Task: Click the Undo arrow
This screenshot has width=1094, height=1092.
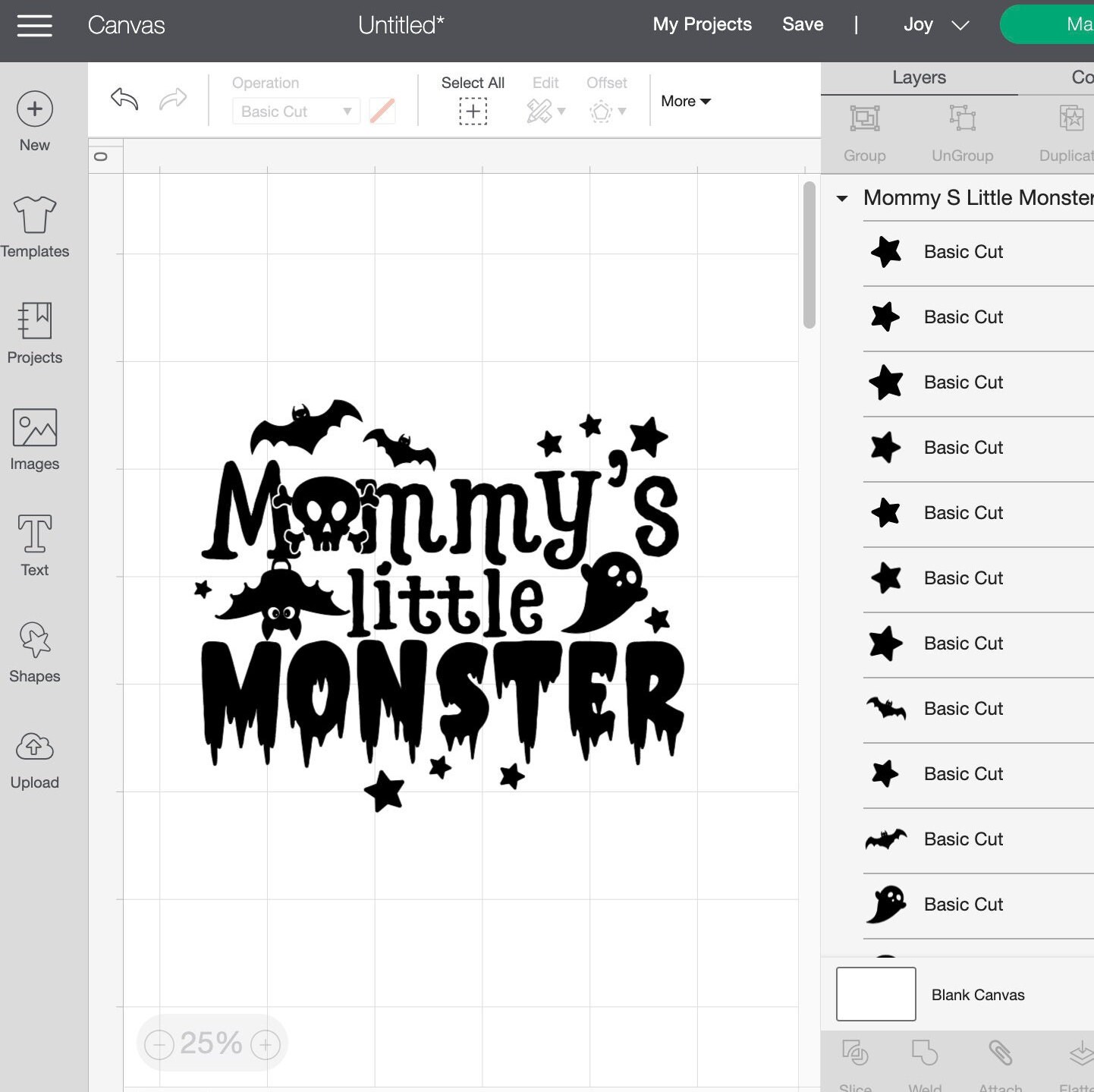Action: click(x=124, y=99)
